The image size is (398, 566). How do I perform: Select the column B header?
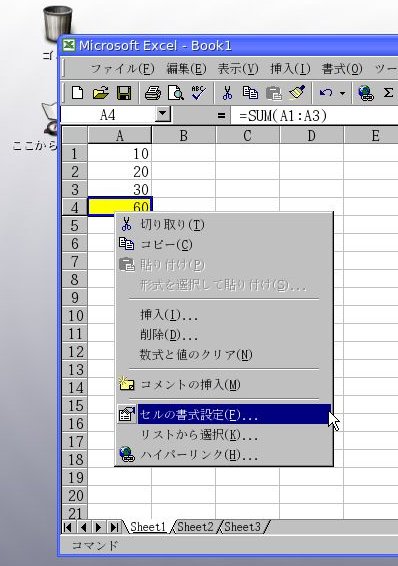click(183, 136)
